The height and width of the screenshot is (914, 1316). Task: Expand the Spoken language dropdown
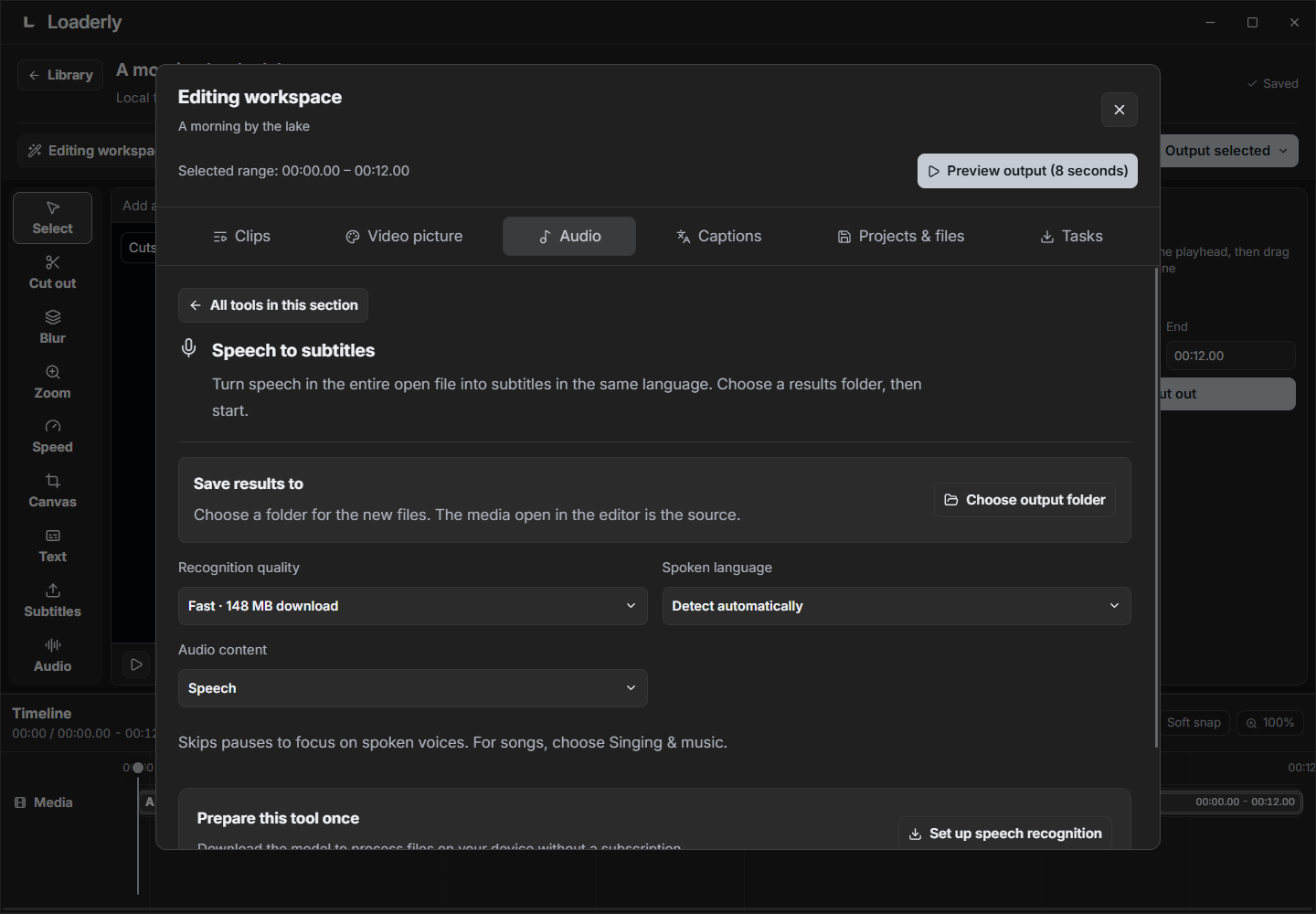897,606
